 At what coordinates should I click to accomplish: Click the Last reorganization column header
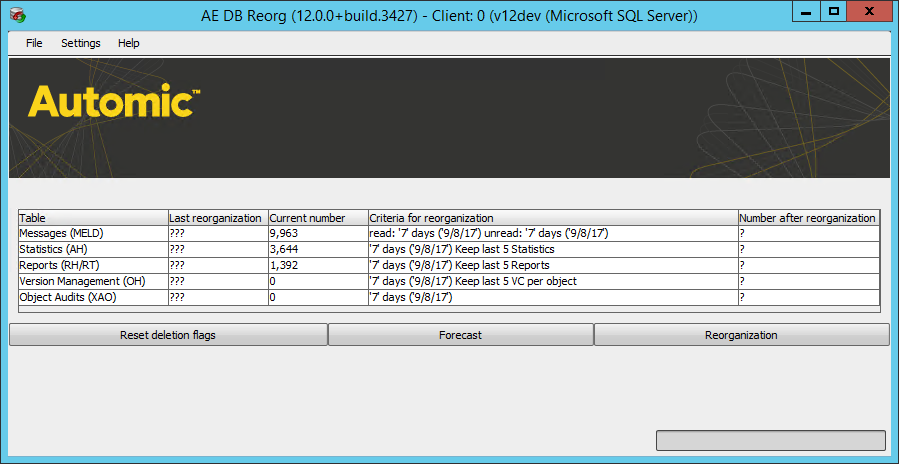pos(218,218)
